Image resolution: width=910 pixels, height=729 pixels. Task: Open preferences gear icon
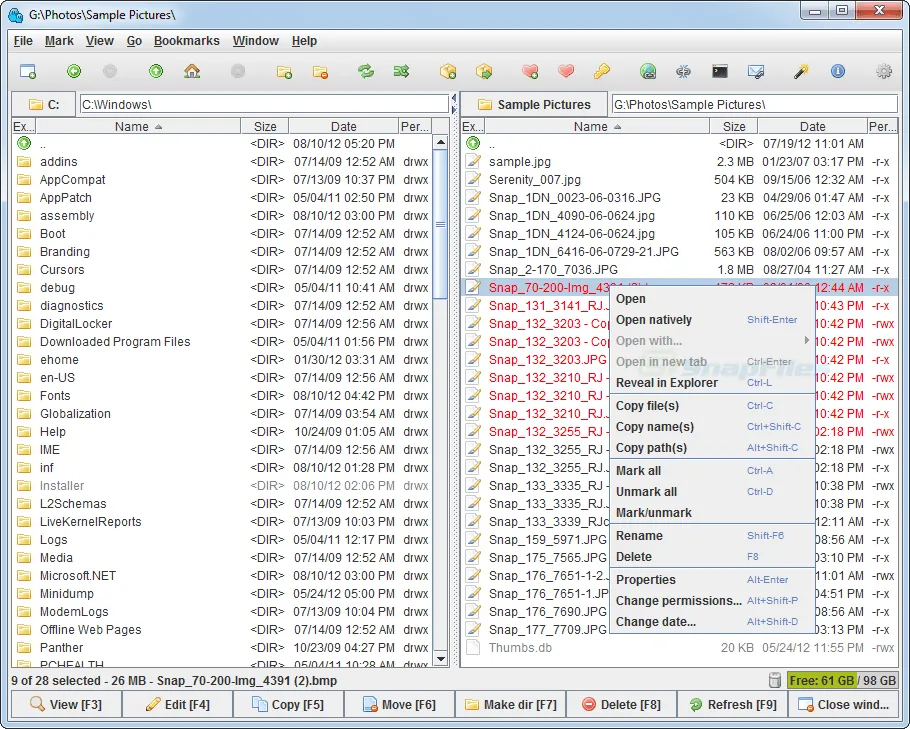(884, 71)
